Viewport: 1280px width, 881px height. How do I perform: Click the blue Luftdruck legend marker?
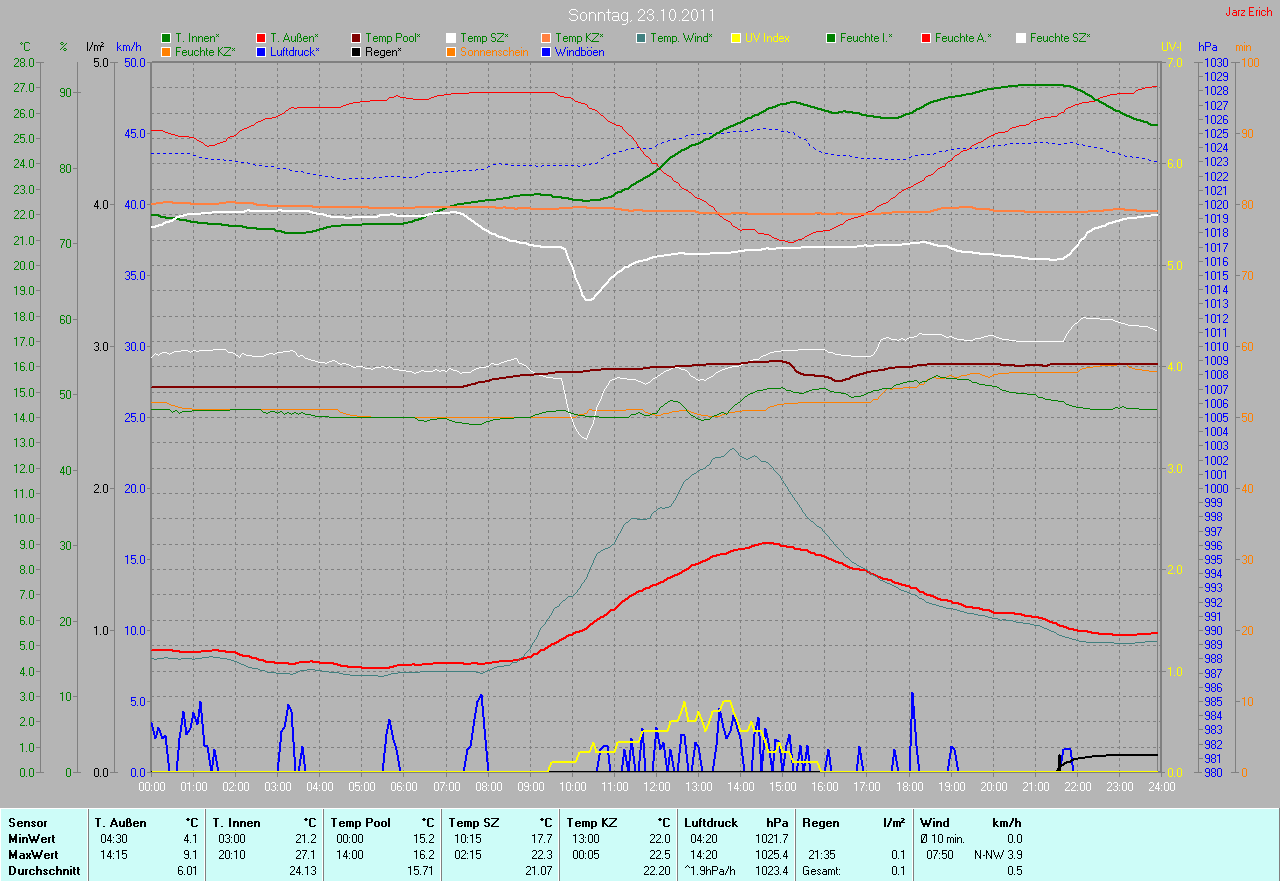261,52
